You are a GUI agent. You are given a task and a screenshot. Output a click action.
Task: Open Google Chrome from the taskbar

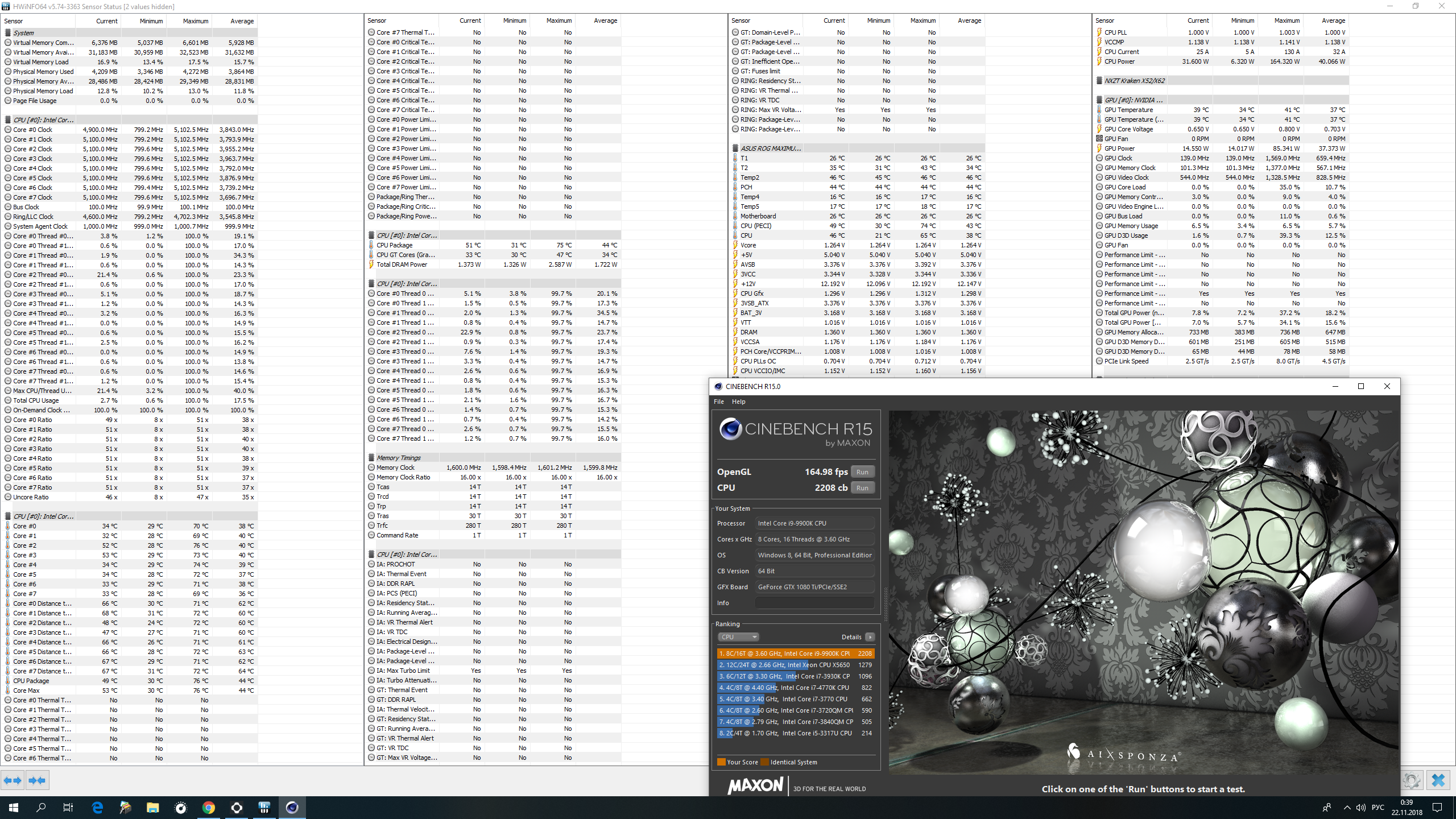click(x=208, y=807)
